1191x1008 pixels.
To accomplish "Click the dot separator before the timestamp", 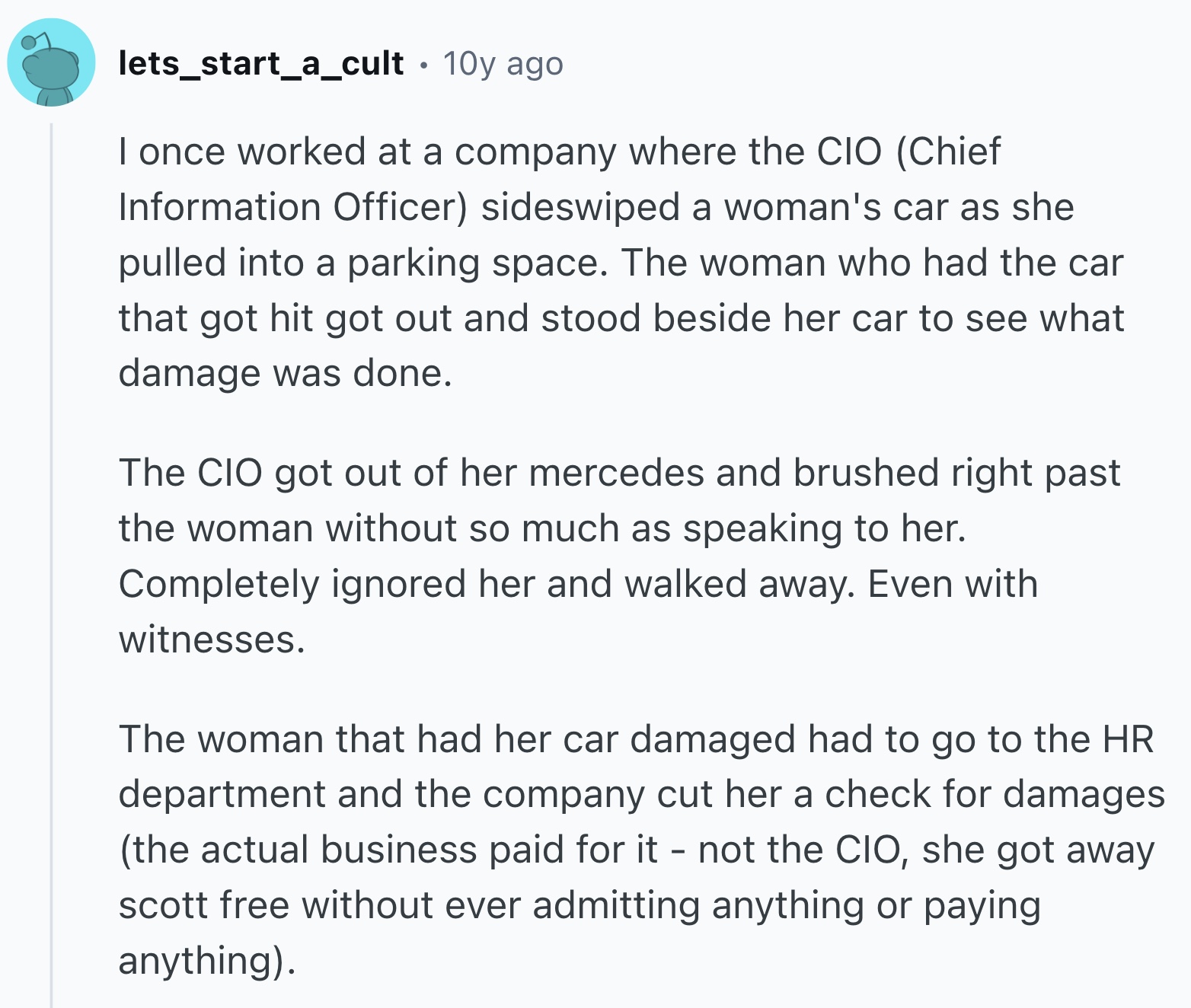I will (x=423, y=65).
